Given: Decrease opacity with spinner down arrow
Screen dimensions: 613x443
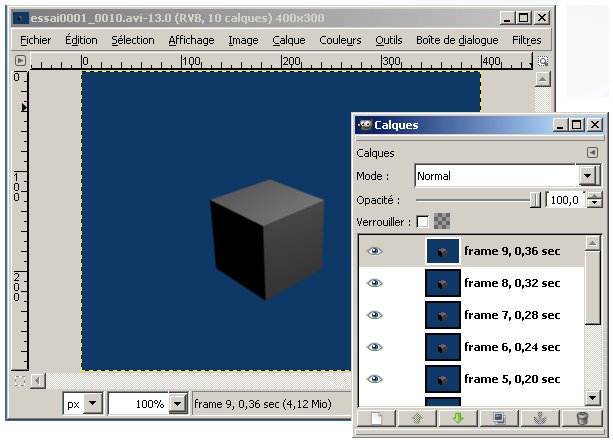Looking at the screenshot, I should tap(595, 204).
